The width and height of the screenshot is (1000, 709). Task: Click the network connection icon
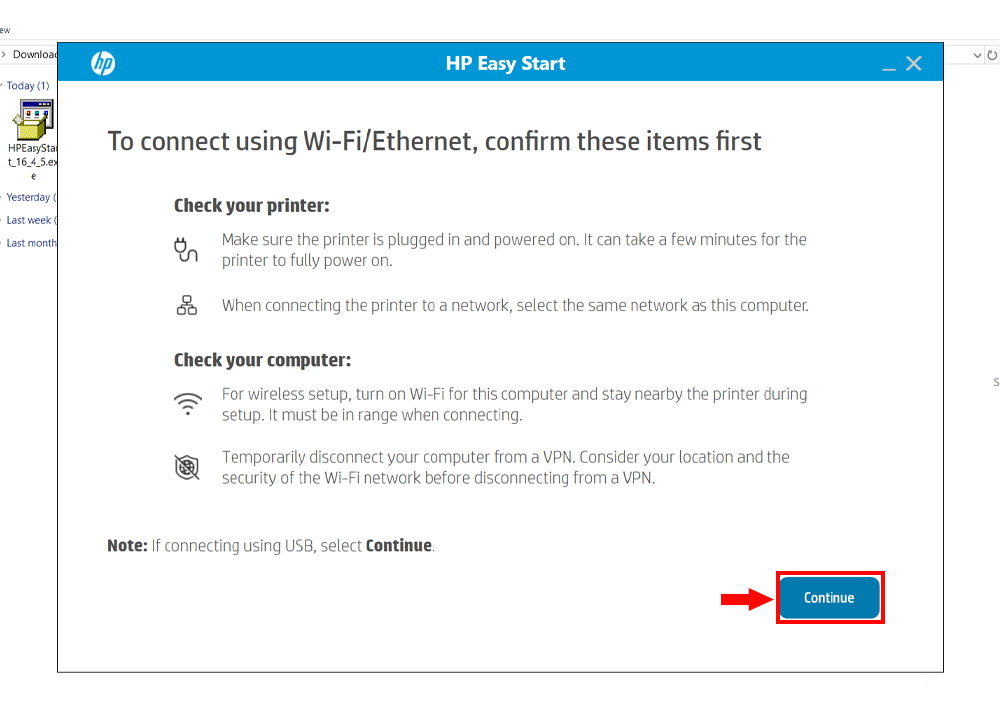coord(187,305)
